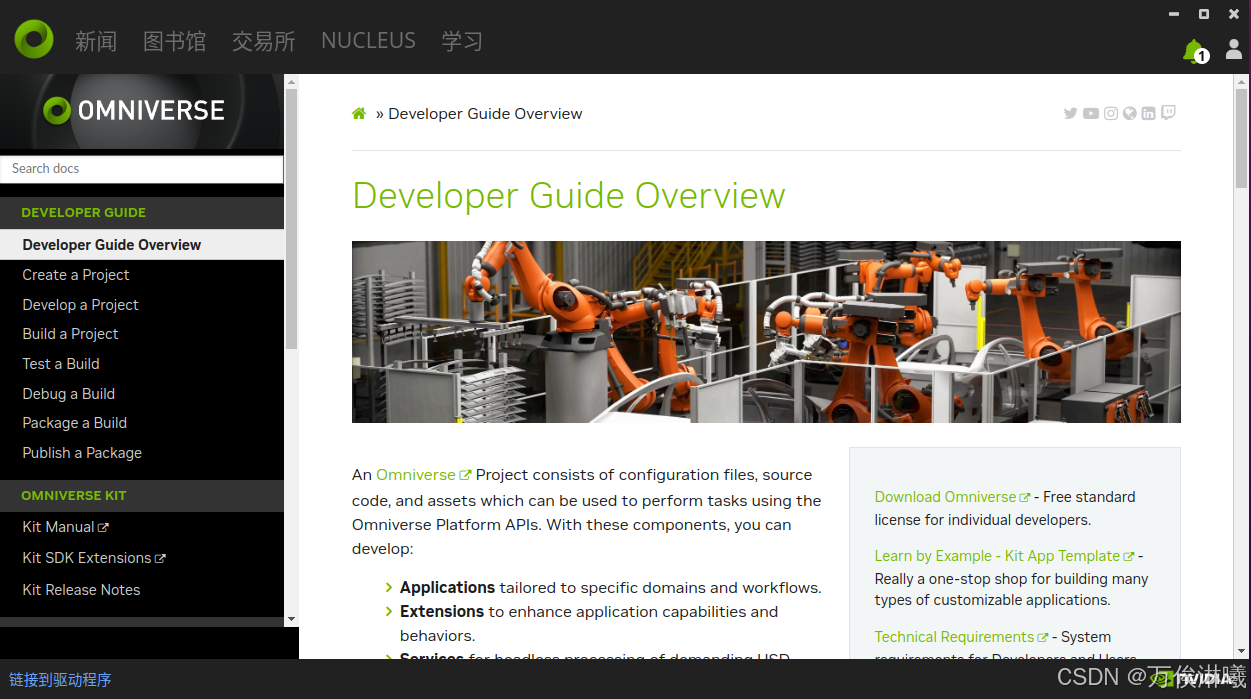This screenshot has height=699, width=1251.
Task: Click the sidebar scroll up arrow
Action: pyautogui.click(x=291, y=81)
